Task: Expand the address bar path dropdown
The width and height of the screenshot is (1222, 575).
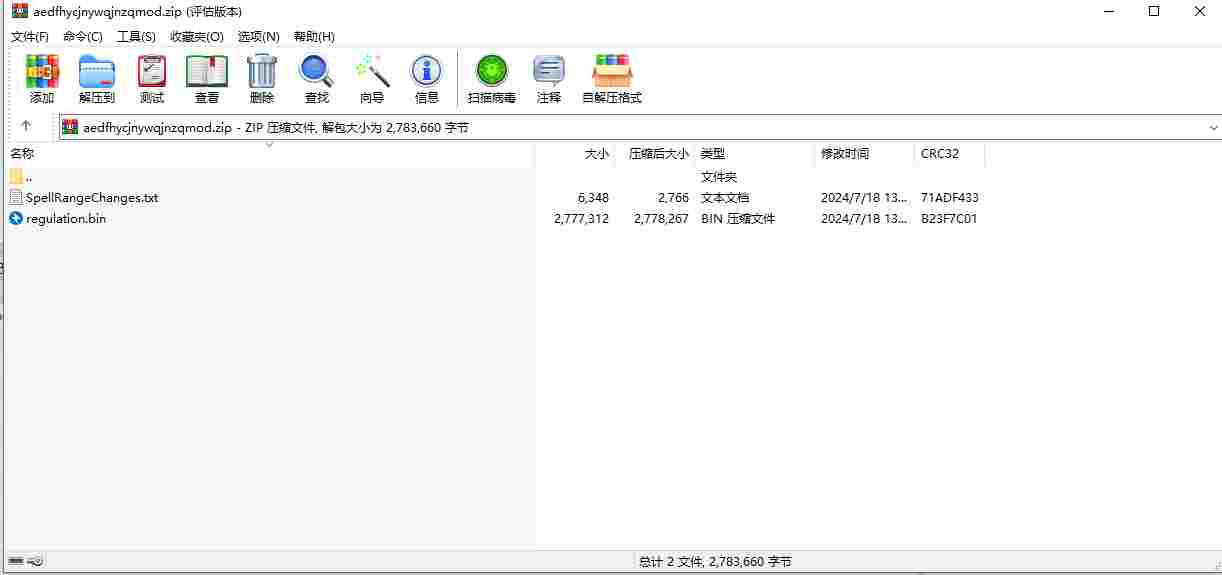Action: 1213,128
